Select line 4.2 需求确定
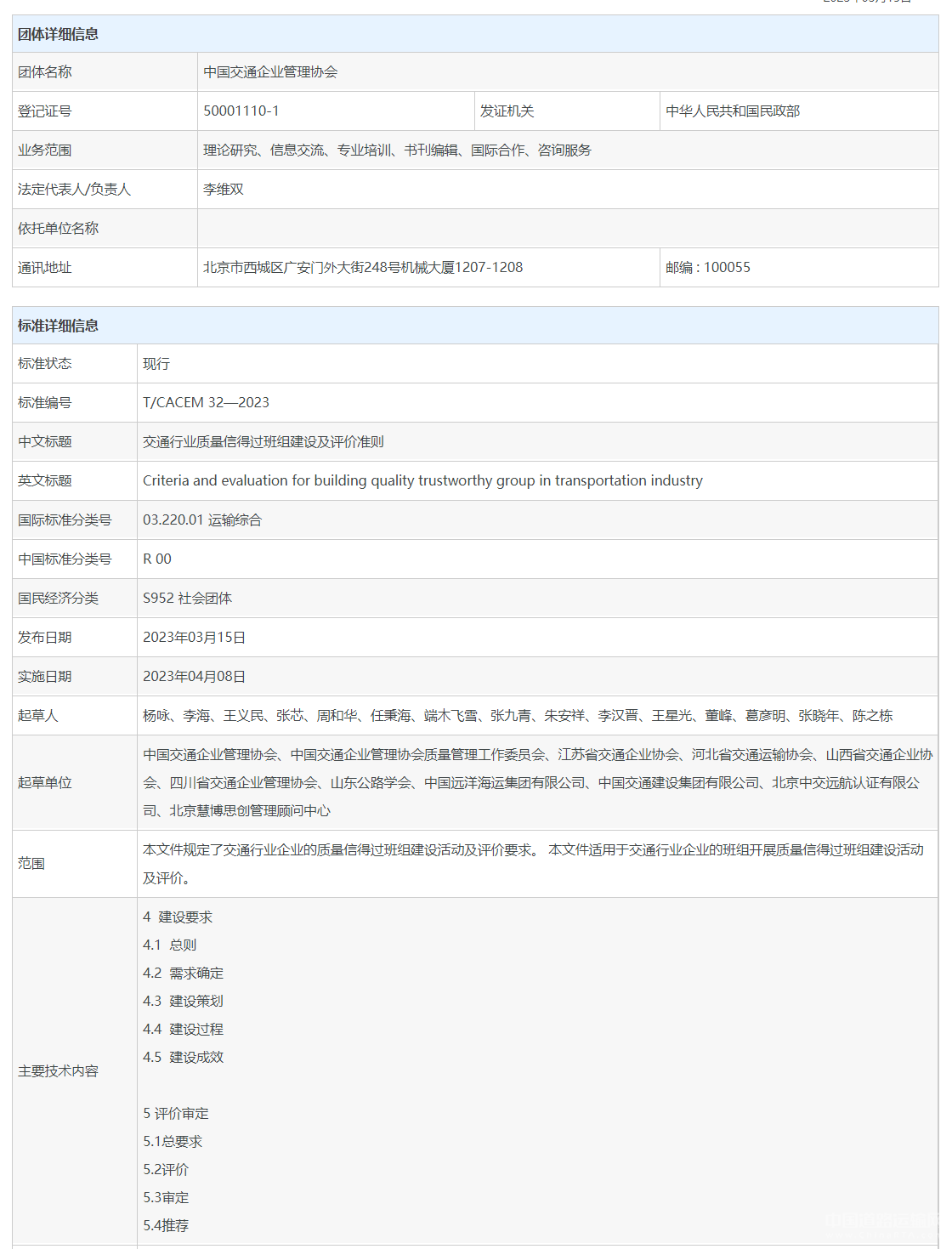 [x=184, y=974]
